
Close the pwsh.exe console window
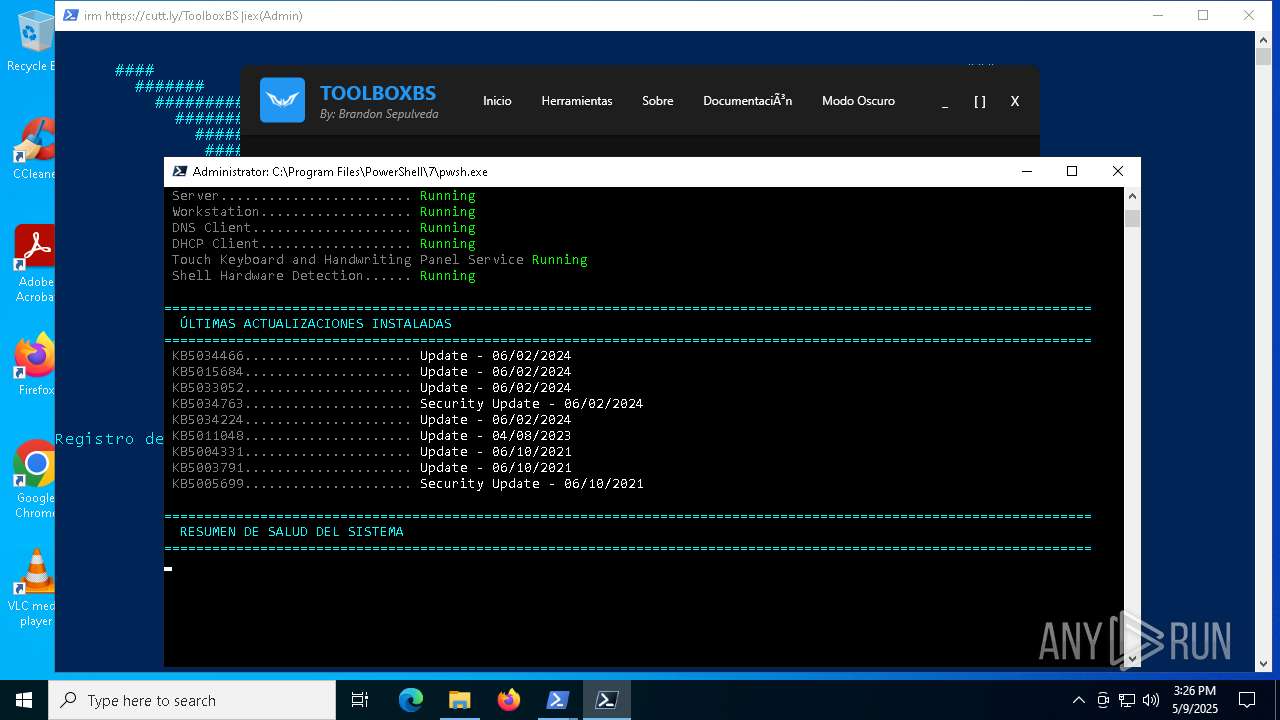tap(1118, 171)
